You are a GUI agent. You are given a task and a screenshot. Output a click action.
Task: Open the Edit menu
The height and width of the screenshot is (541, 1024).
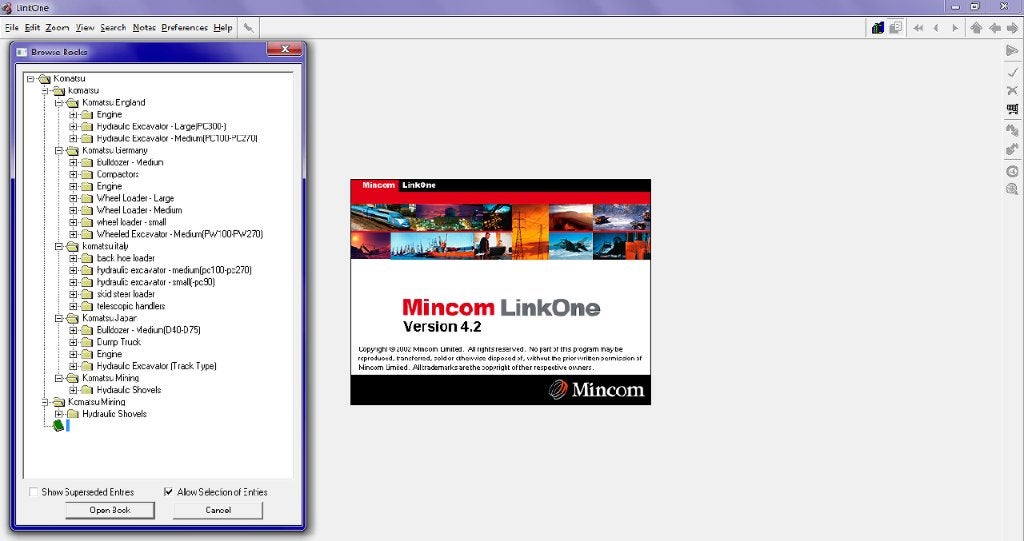(32, 27)
